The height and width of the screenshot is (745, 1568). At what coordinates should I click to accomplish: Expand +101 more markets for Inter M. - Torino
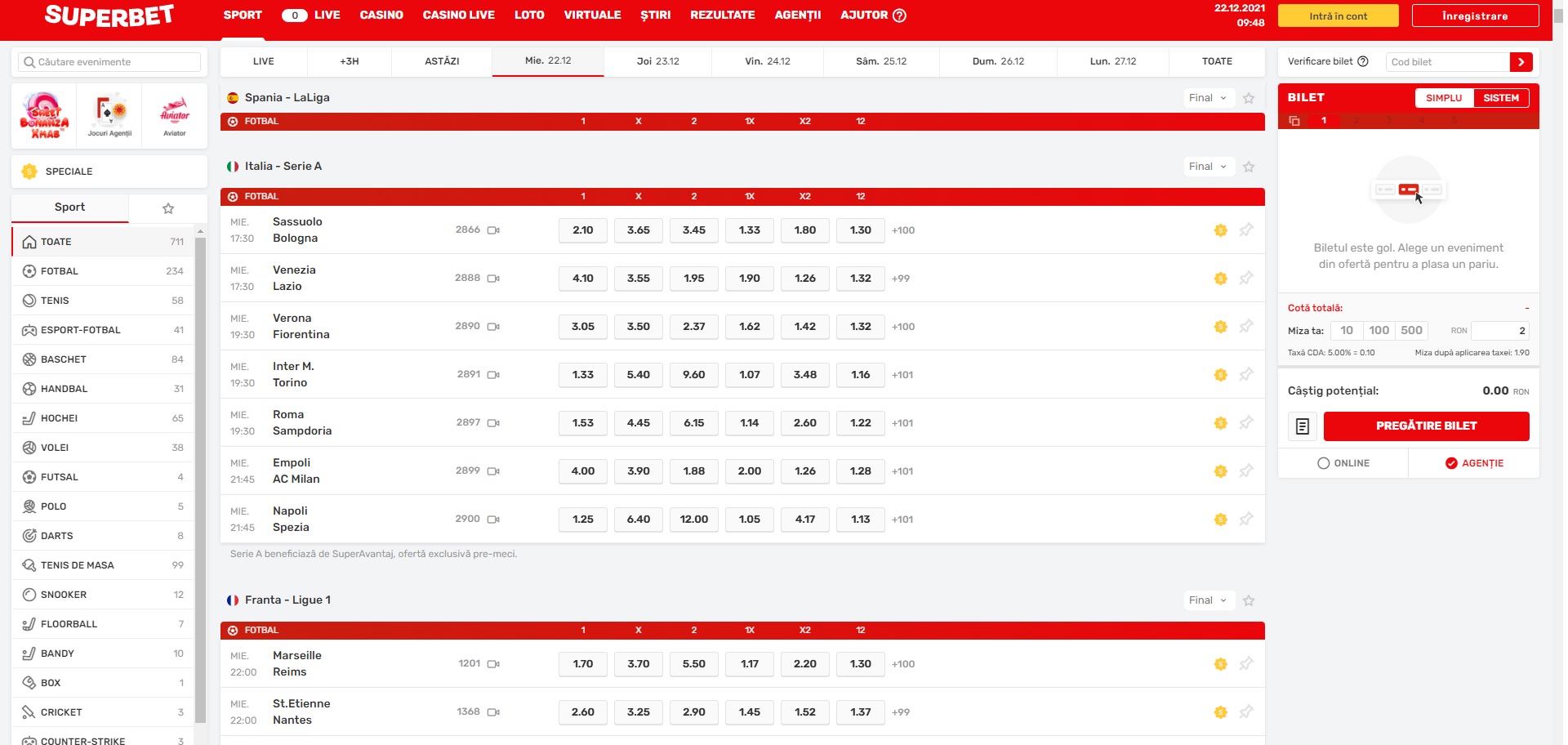pyautogui.click(x=902, y=375)
